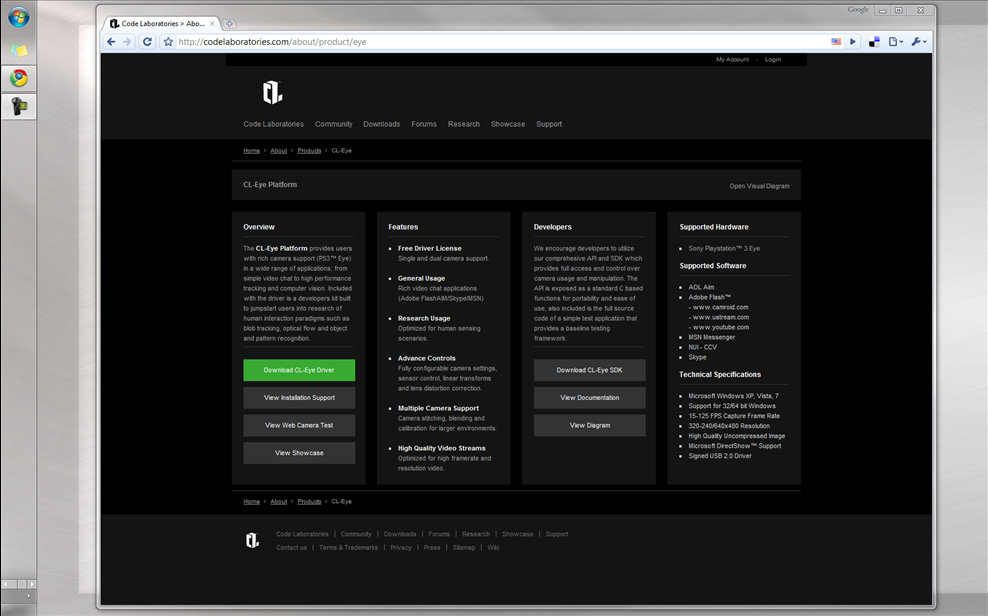
Task: Click Research in the footer links
Action: (x=476, y=534)
